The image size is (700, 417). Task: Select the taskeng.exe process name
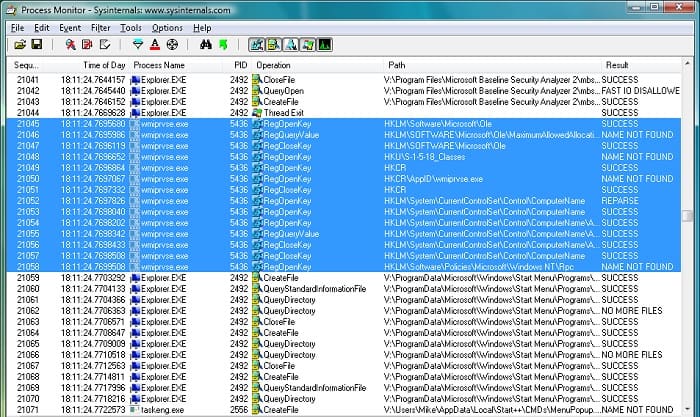162,410
